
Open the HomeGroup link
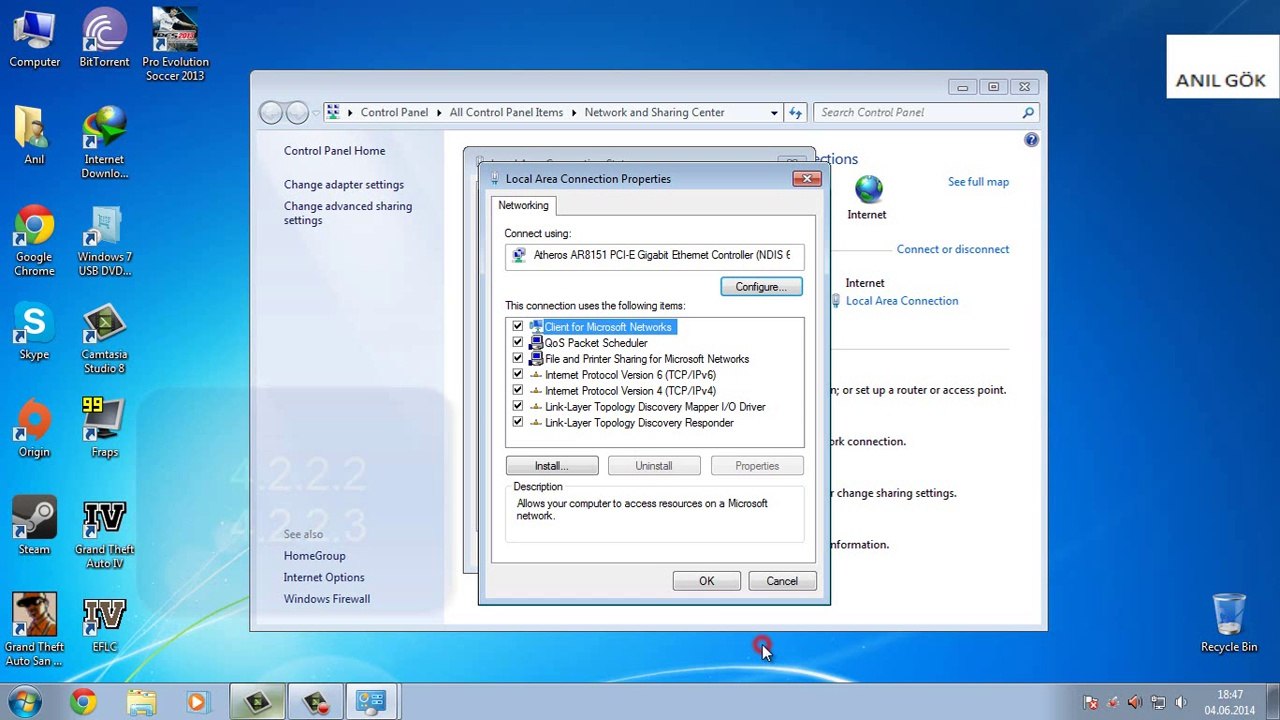[x=314, y=556]
